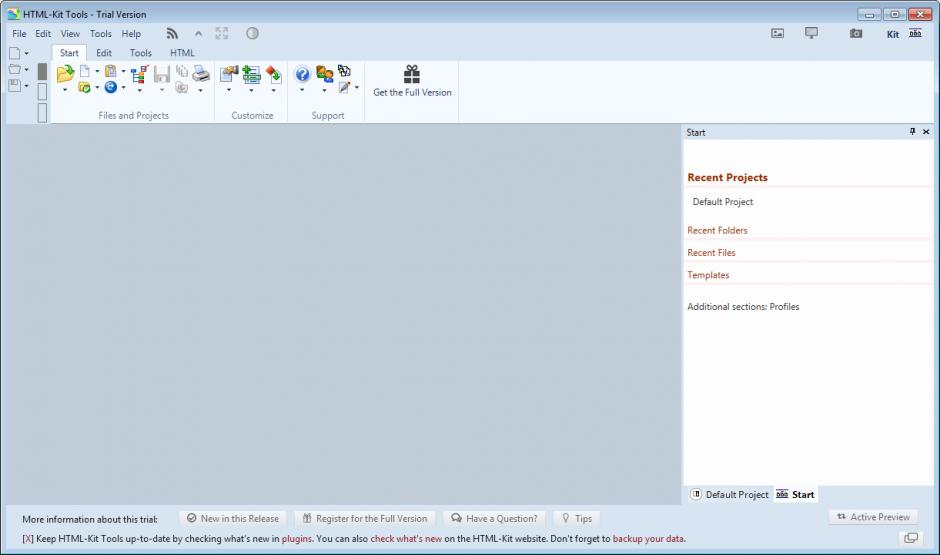Viewport: 940px width, 555px height.
Task: Expand arrow beside clipboard paste icon
Action: point(123,71)
